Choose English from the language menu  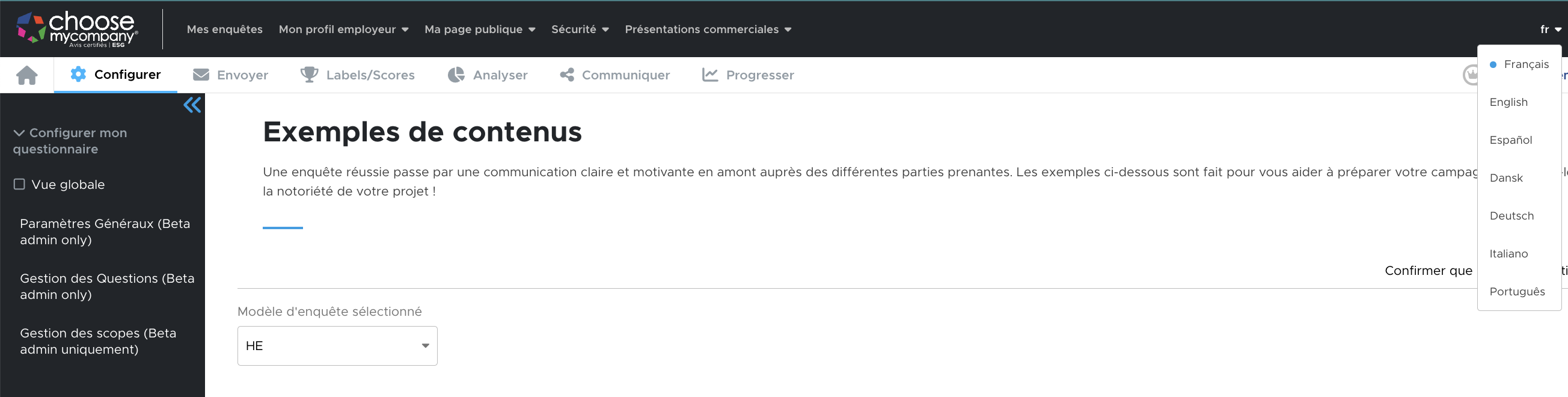[1508, 102]
